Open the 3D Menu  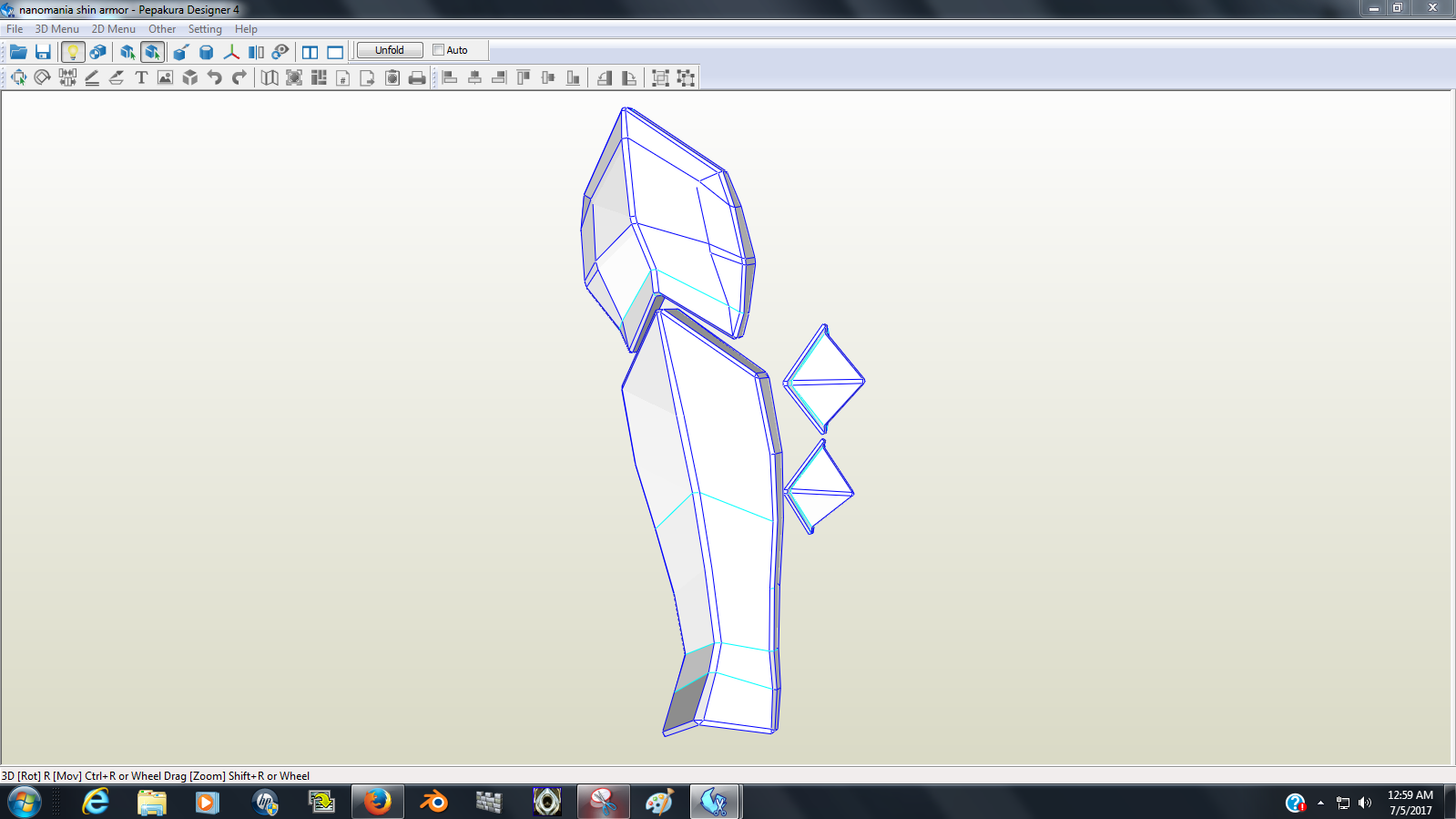56,29
